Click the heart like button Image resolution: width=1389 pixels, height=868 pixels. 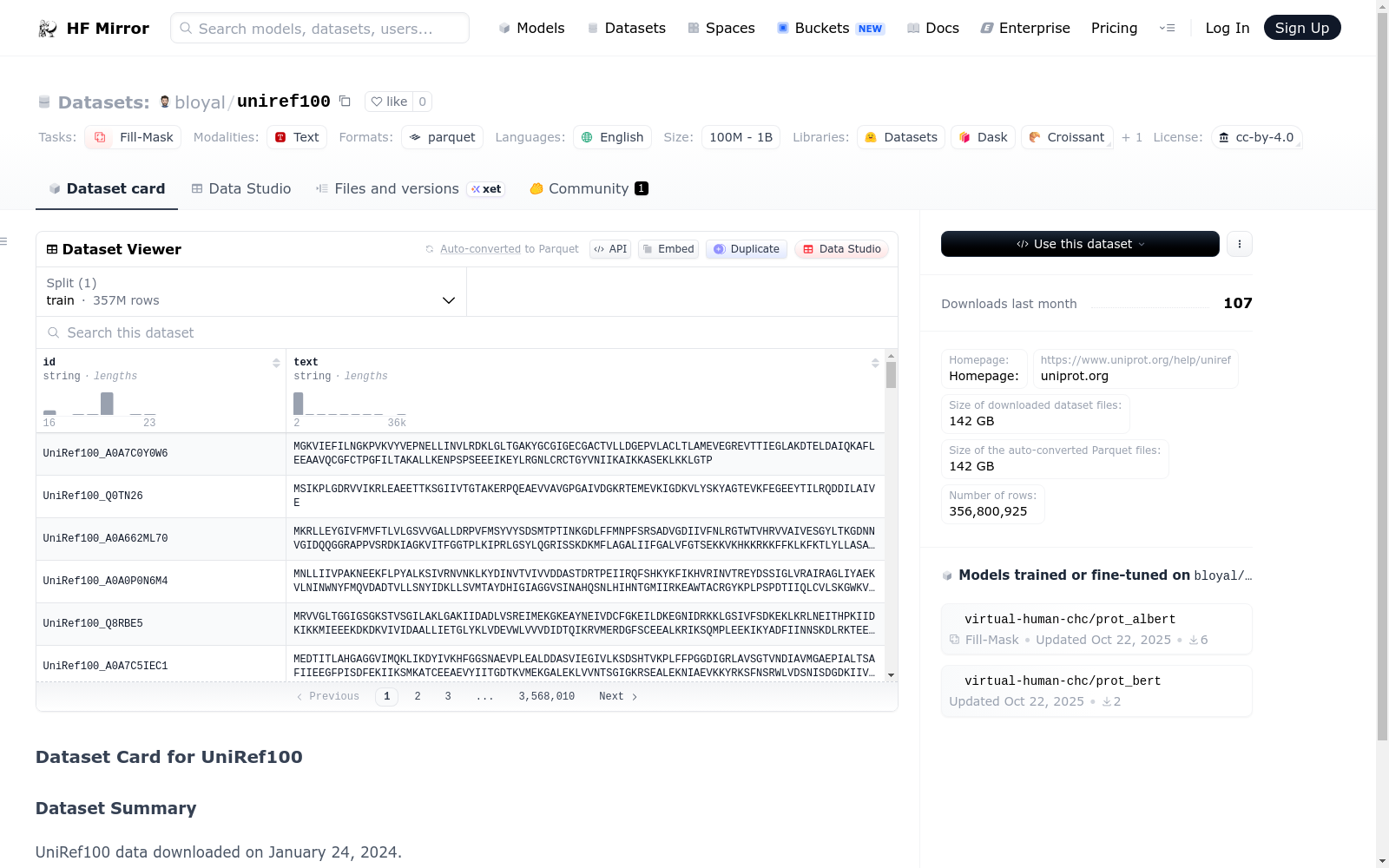pos(389,102)
